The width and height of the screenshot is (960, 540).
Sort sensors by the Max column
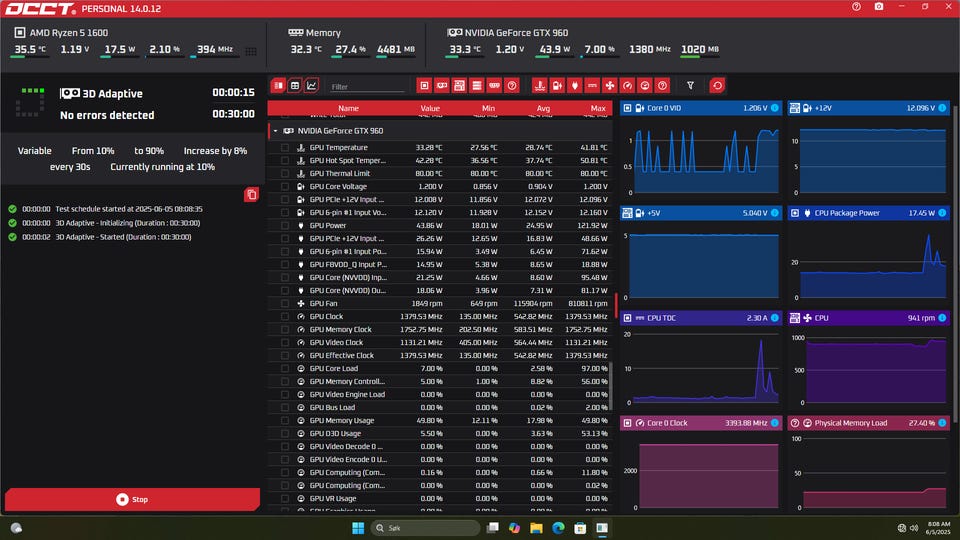598,108
